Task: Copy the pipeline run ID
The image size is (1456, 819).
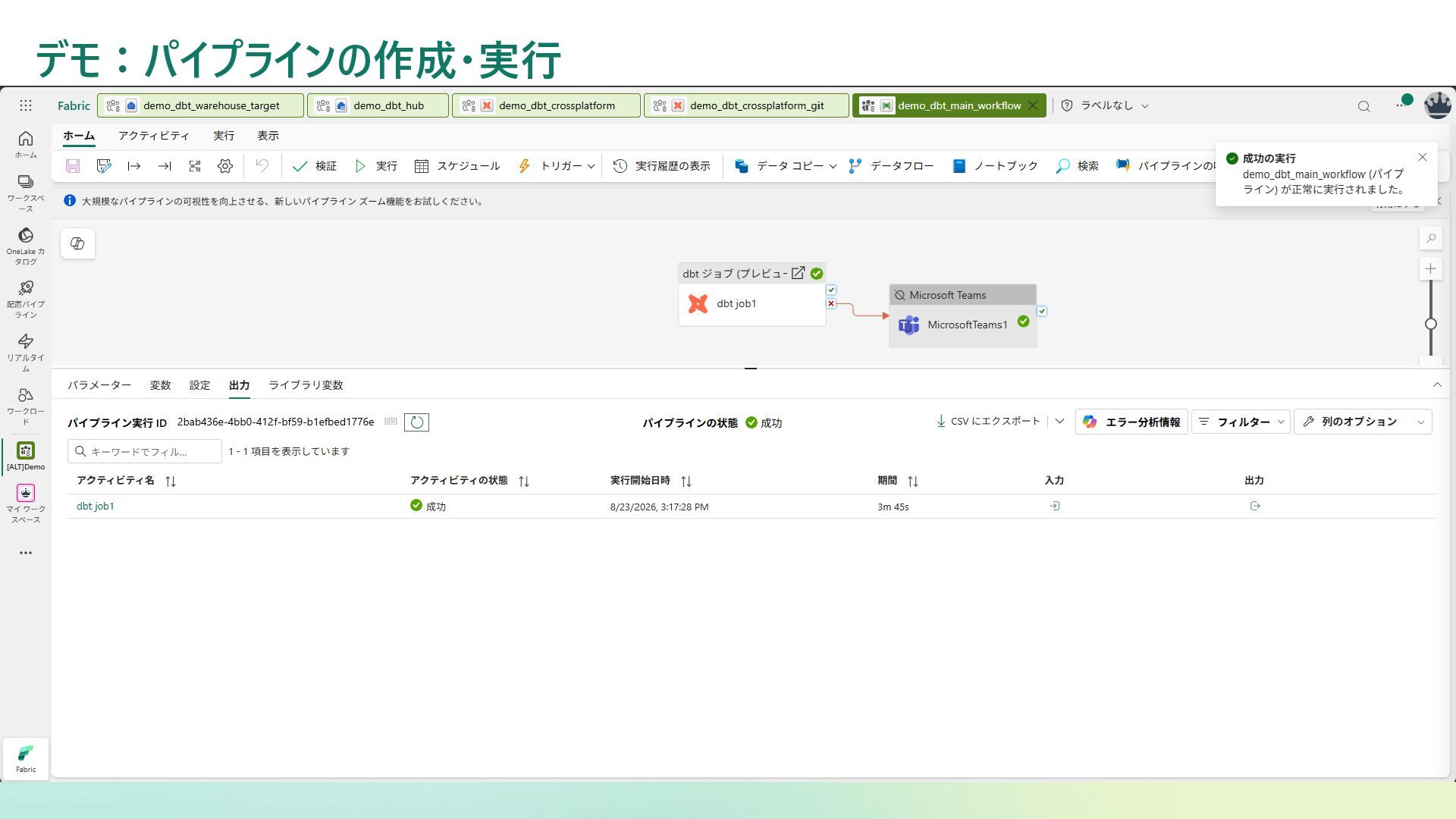Action: (x=391, y=422)
